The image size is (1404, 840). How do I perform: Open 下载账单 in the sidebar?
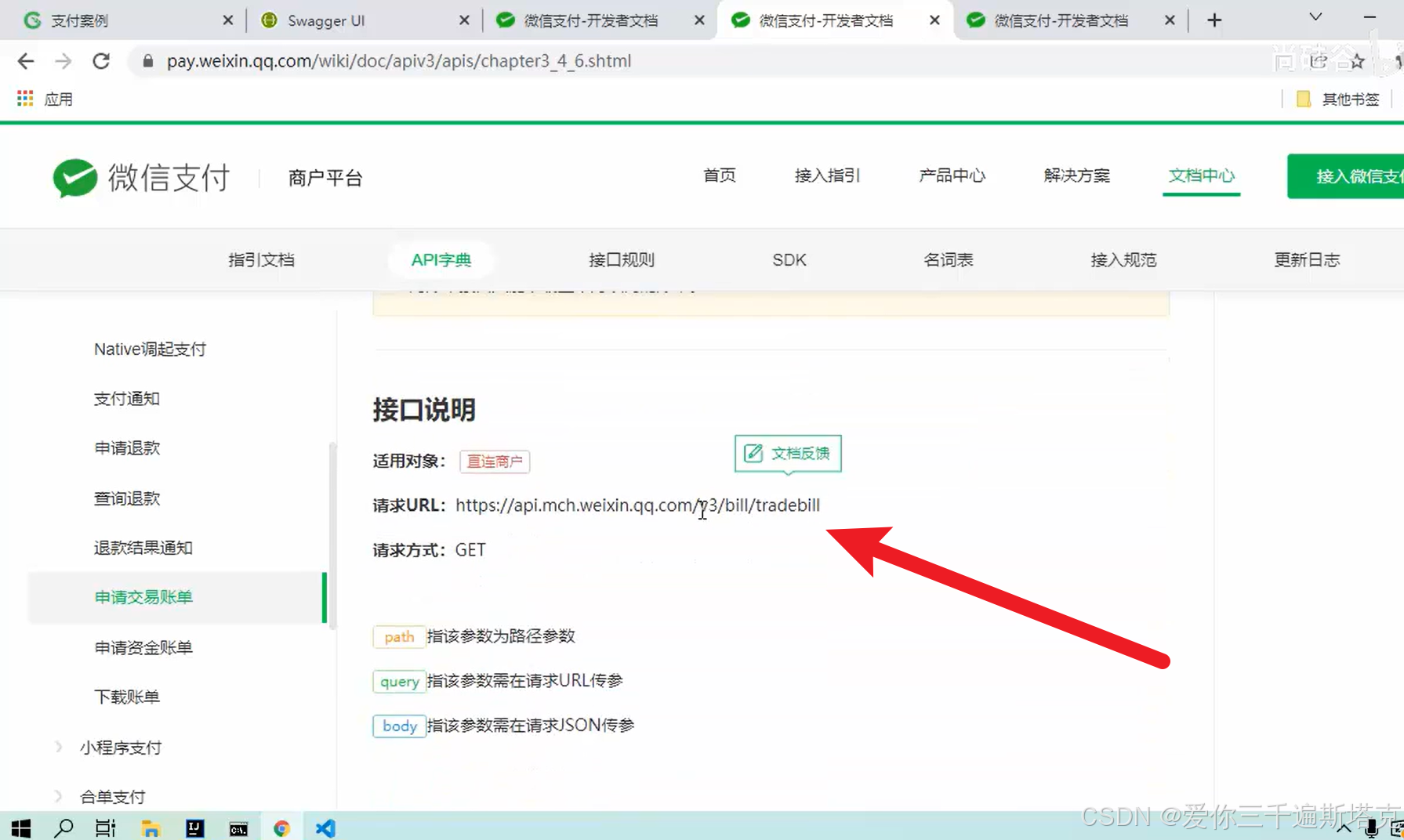pyautogui.click(x=127, y=697)
